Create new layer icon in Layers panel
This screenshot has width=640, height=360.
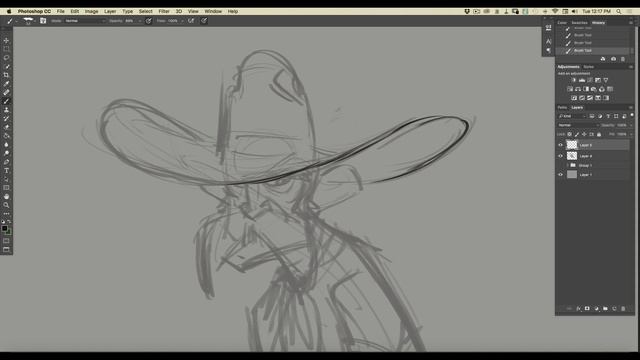coord(614,309)
